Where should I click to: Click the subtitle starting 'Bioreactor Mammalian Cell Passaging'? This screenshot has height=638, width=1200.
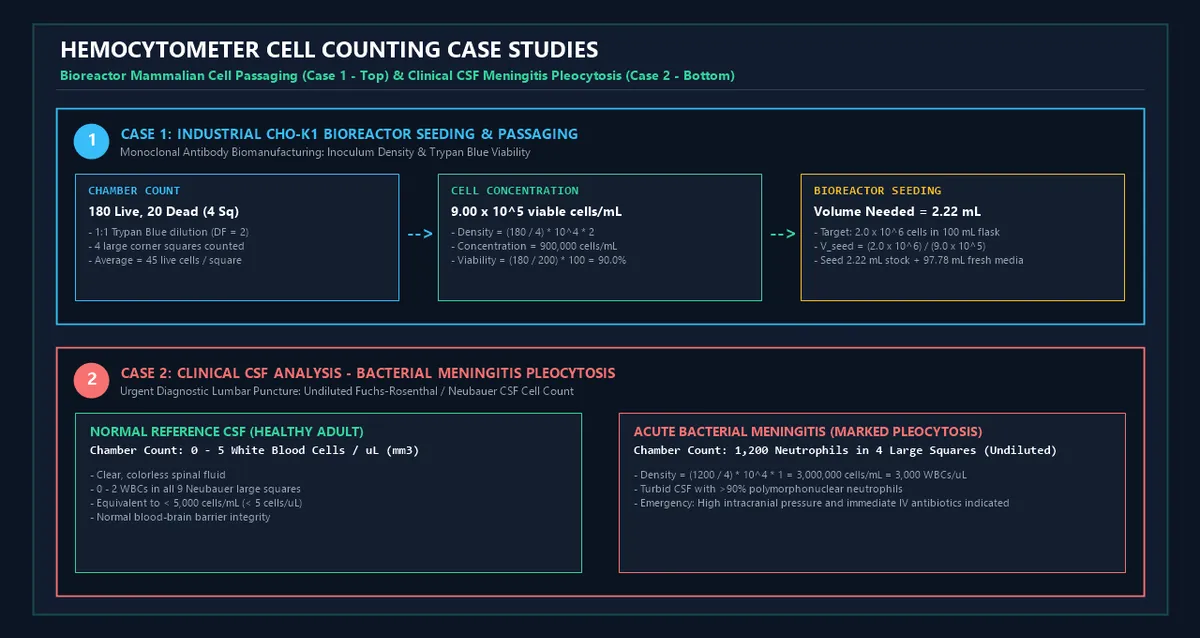(397, 76)
